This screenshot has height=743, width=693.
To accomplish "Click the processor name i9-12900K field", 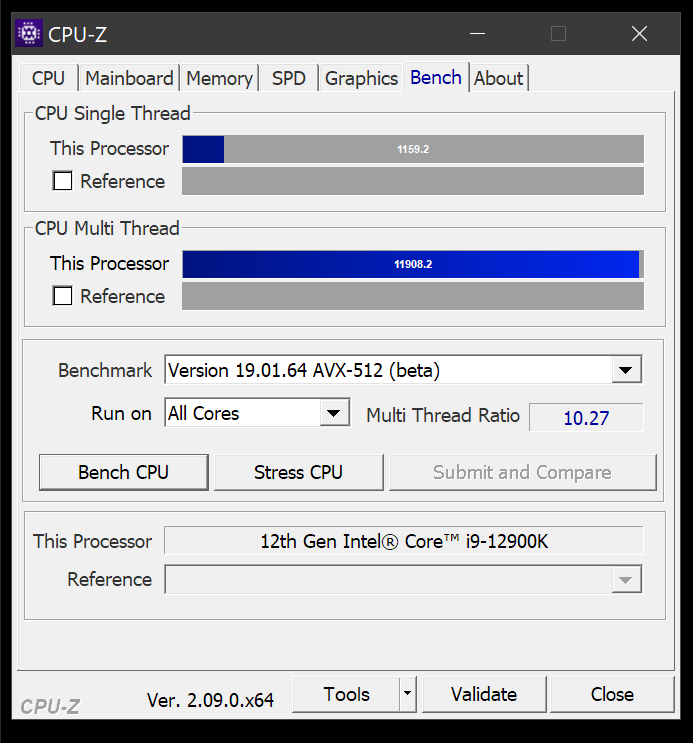I will pos(404,541).
